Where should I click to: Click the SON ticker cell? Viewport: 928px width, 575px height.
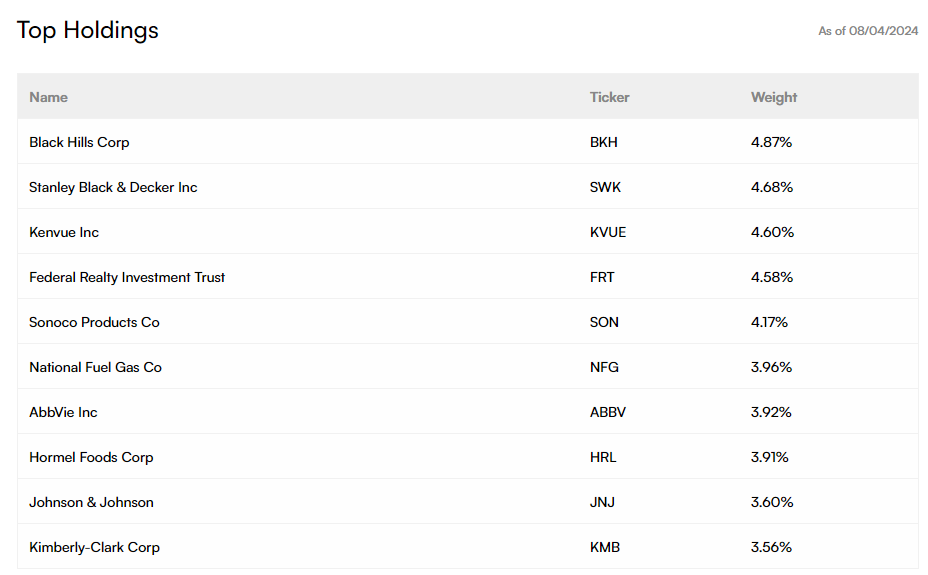point(604,322)
